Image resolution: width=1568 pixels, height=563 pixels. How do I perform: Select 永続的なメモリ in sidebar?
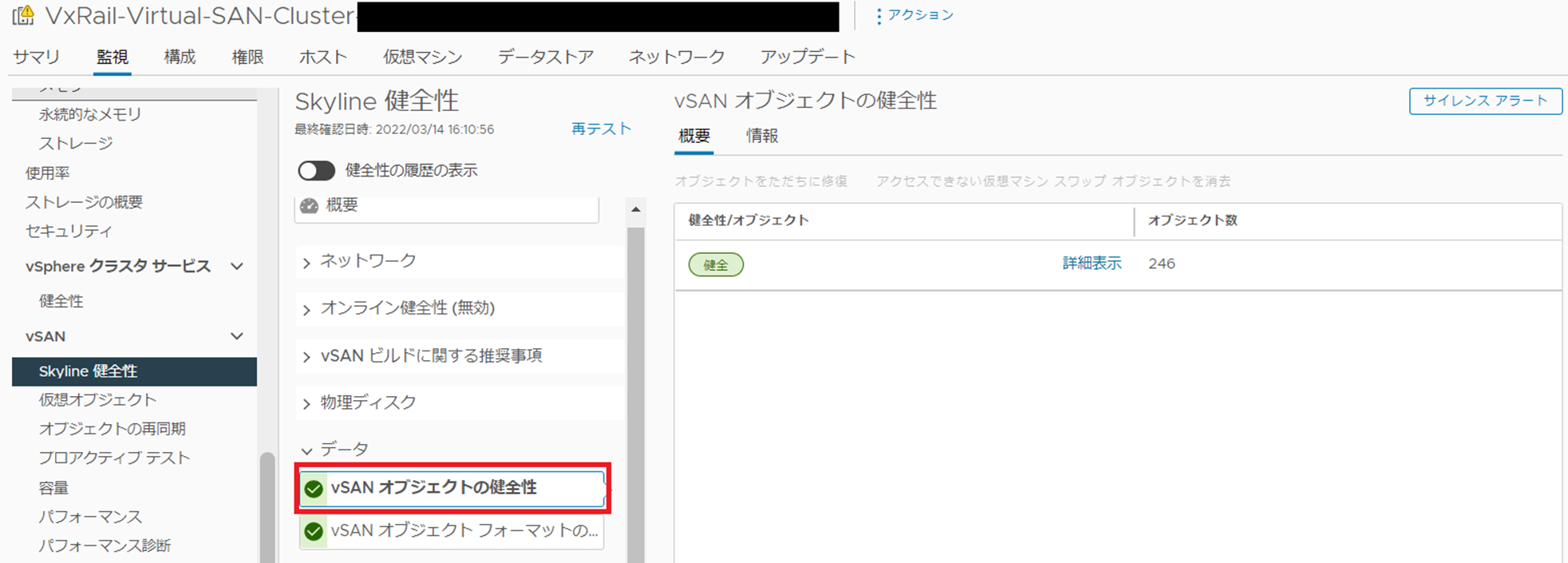coord(90,114)
